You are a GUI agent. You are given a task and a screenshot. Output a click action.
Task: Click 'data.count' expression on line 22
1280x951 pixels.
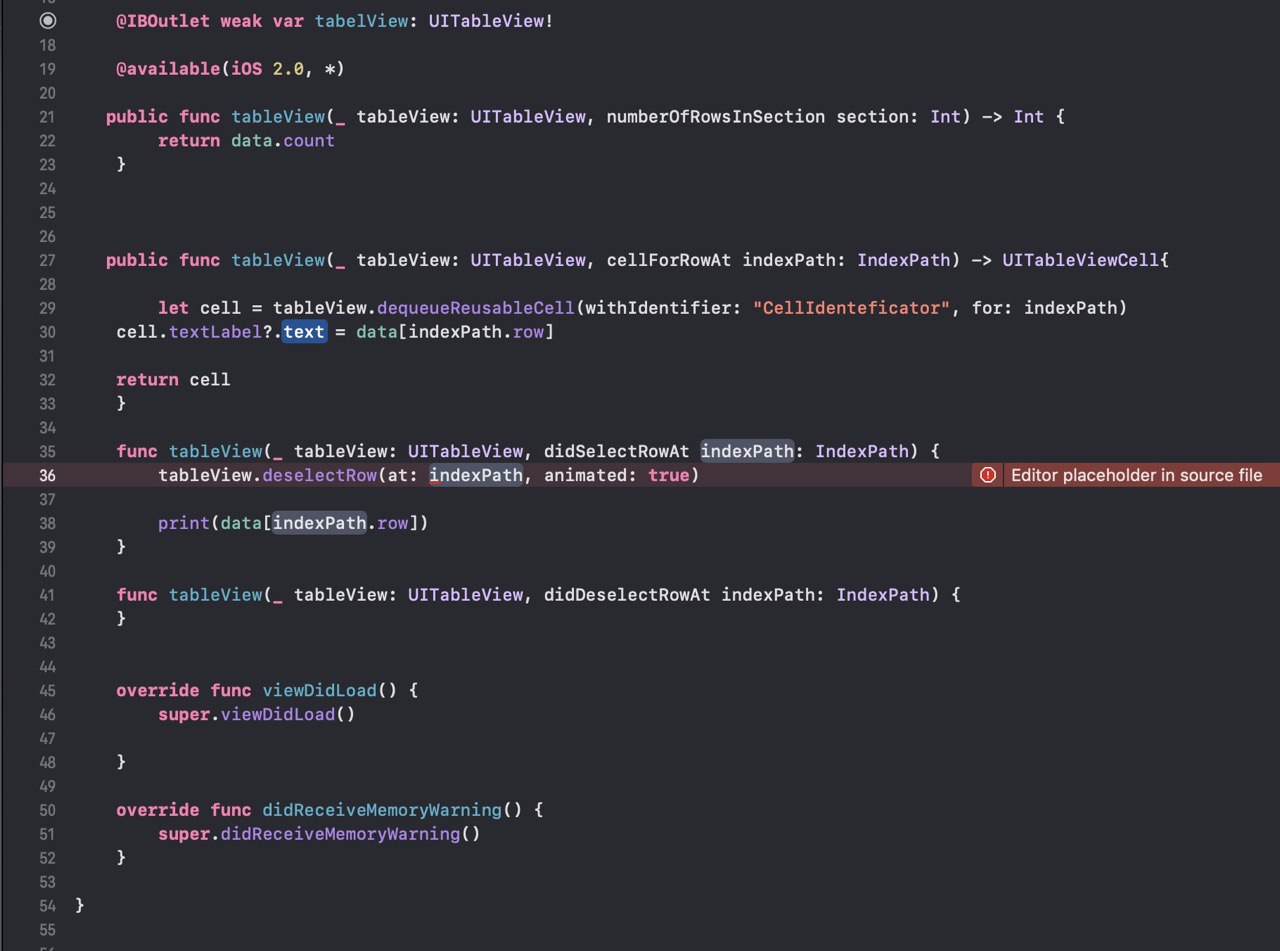tap(283, 141)
